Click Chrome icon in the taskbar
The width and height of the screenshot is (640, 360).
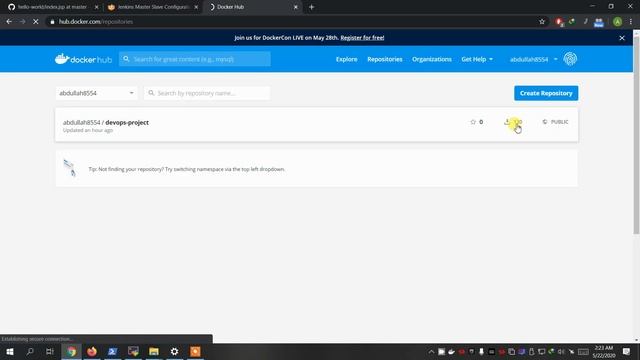coord(71,351)
